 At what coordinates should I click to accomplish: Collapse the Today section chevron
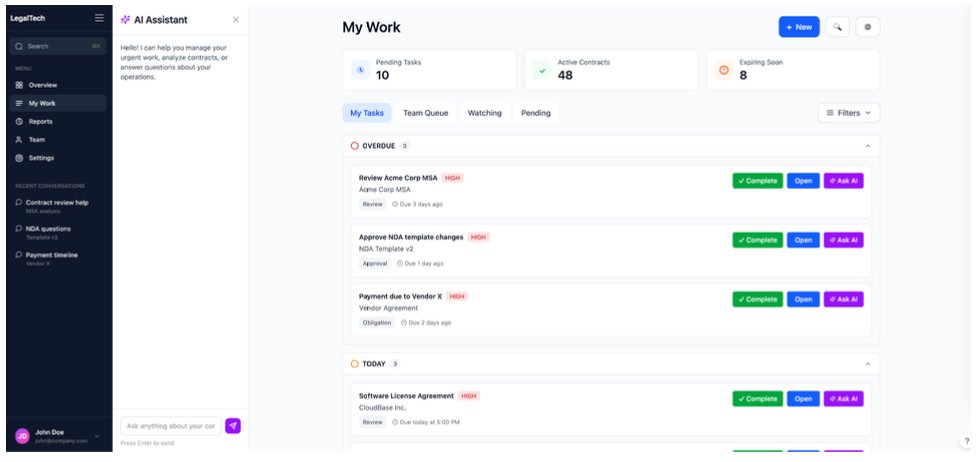coord(868,364)
